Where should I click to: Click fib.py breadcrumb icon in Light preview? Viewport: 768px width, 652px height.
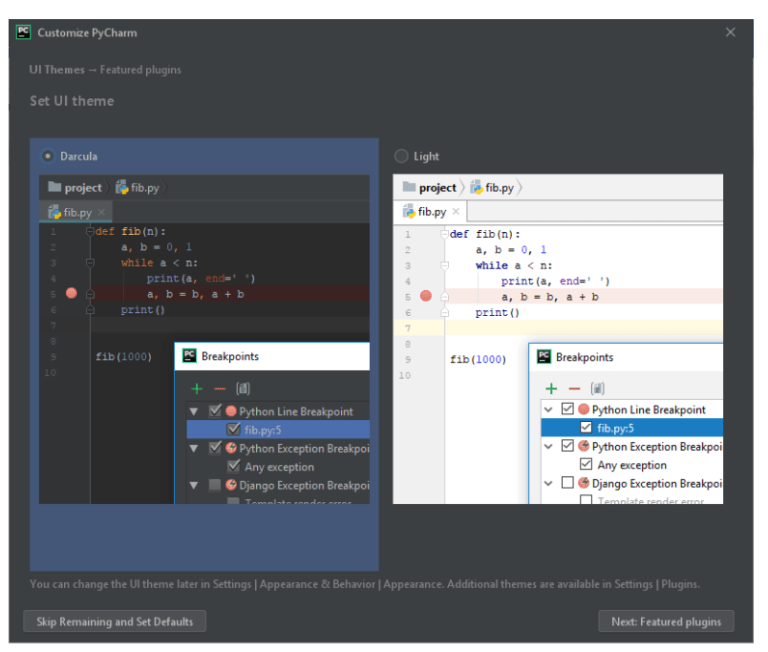(x=477, y=187)
